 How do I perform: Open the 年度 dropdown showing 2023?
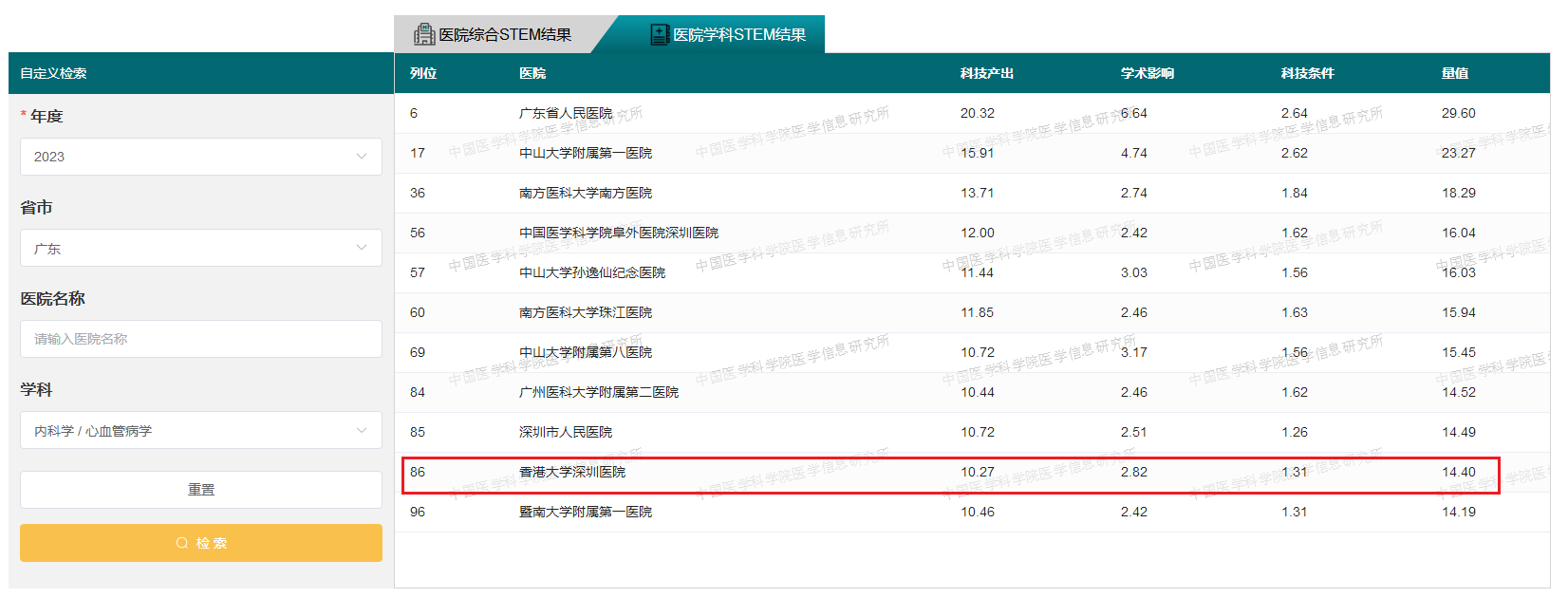[x=201, y=157]
